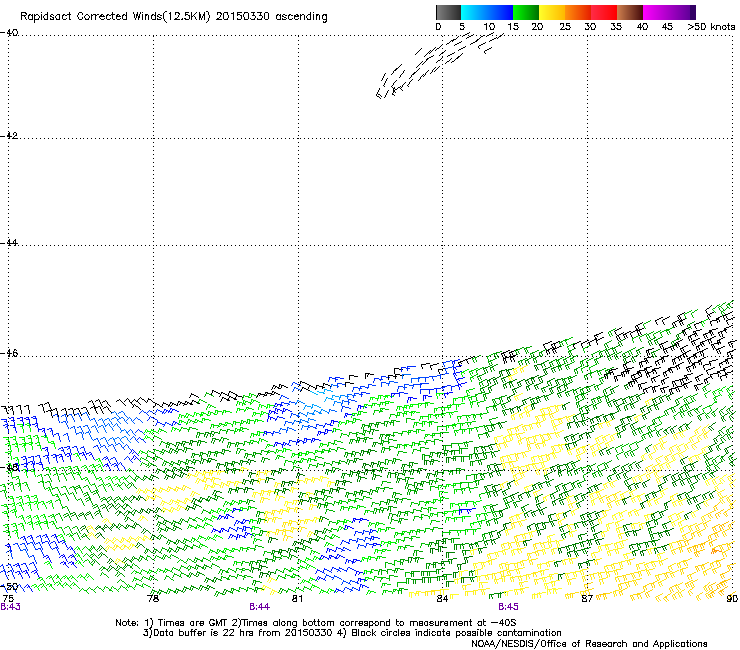Click the 'Data buffer is 22 hrs' note
Image resolution: width=740 pixels, height=650 pixels.
352,633
